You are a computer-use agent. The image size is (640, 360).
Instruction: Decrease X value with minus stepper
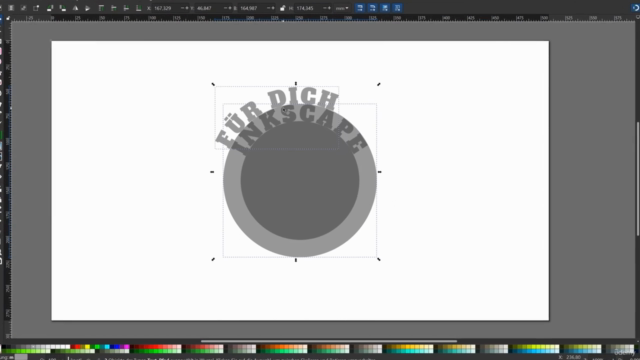[x=182, y=8]
